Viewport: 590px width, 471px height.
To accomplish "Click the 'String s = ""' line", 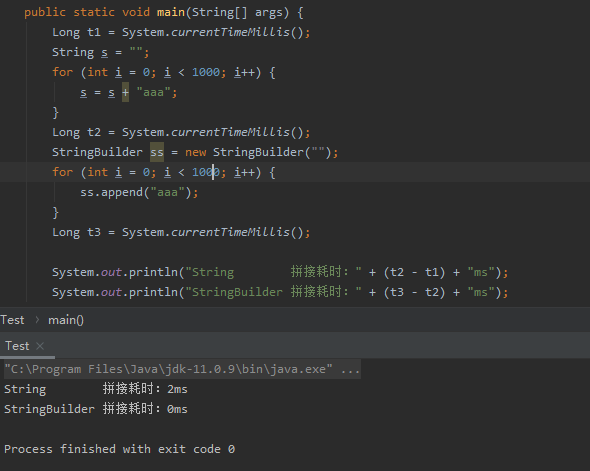I will (x=100, y=52).
